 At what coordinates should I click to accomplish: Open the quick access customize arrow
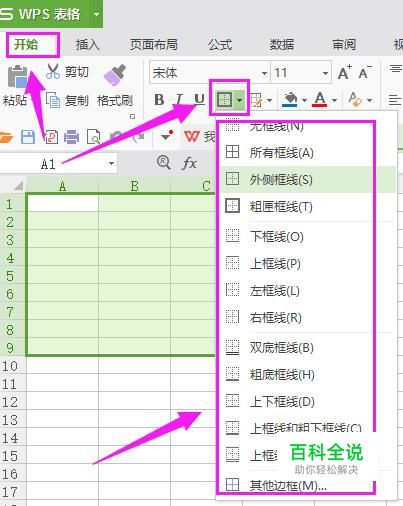(x=167, y=136)
